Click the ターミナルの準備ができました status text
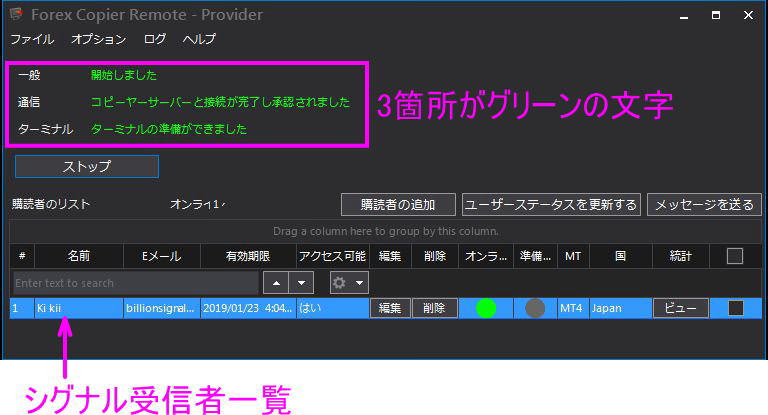 168,129
